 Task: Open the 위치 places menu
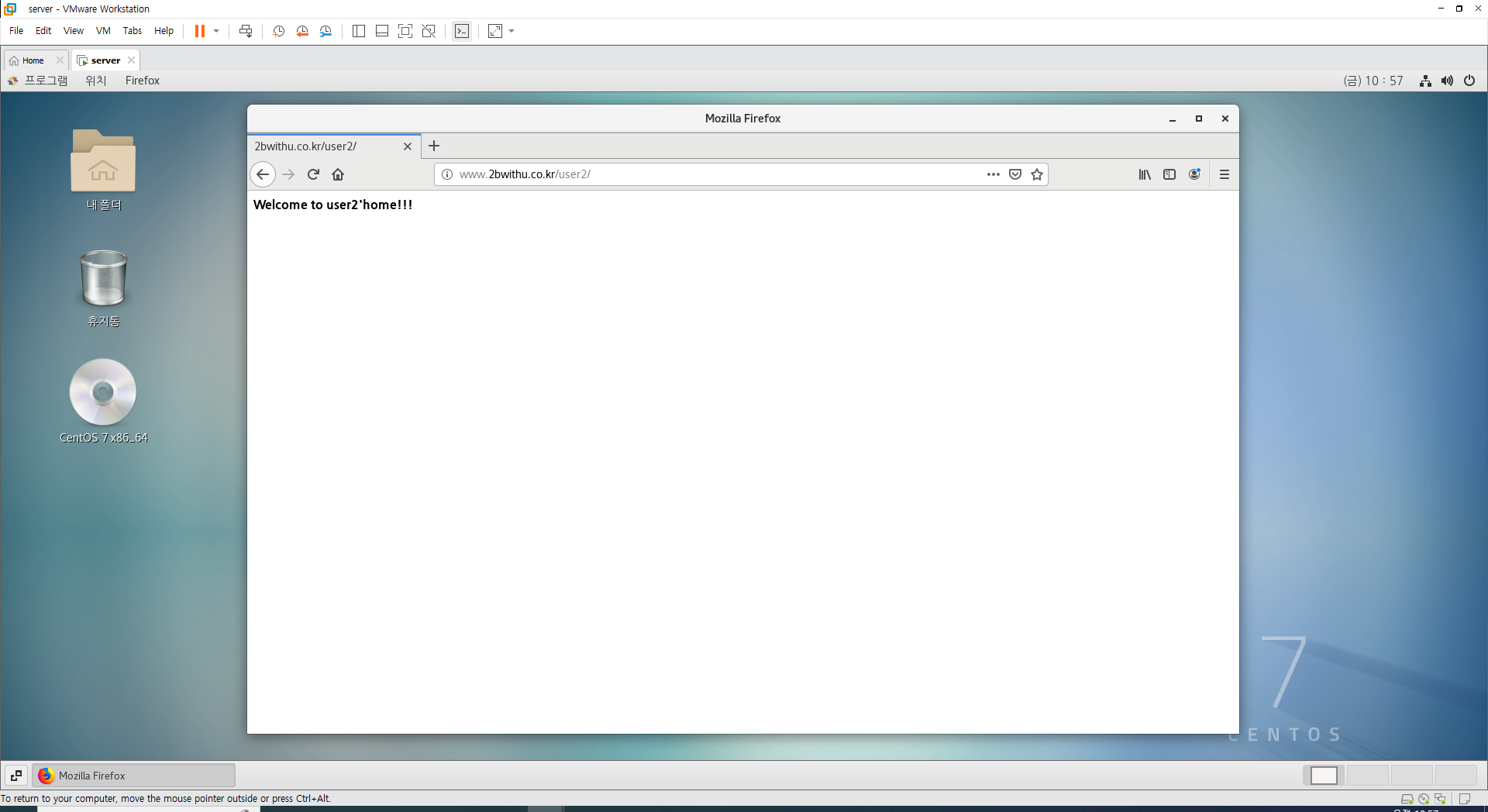click(96, 81)
